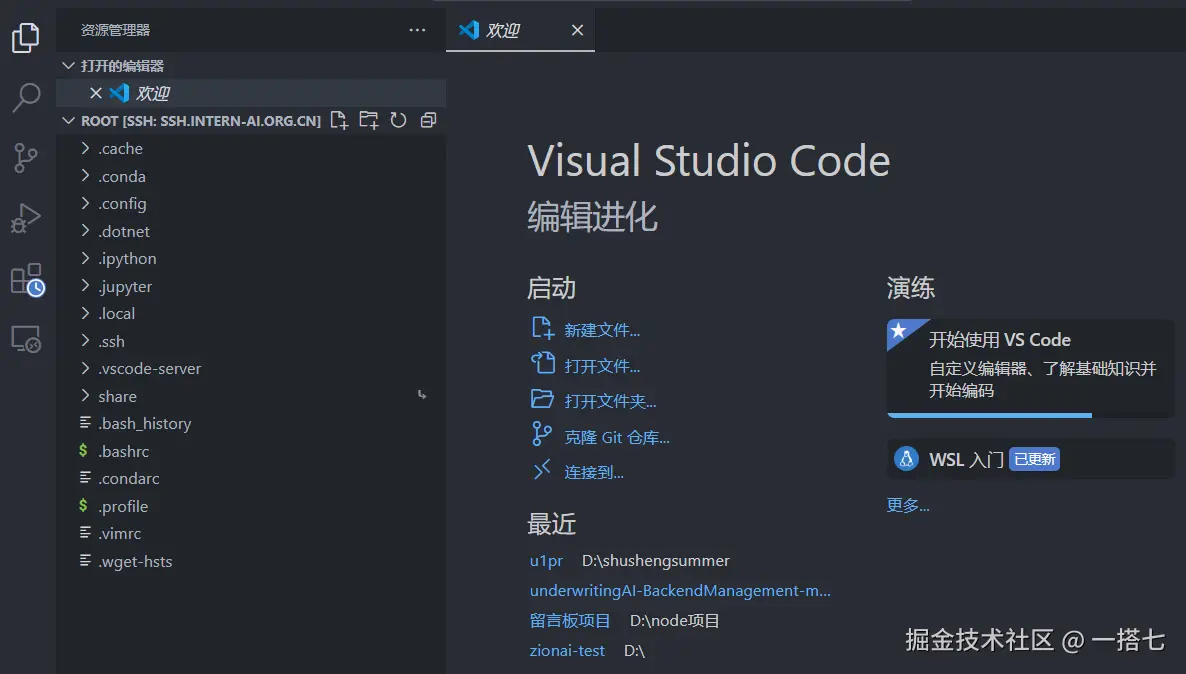Click the folder icon beside 打开文件夹
This screenshot has width=1186, height=674.
[x=542, y=399]
